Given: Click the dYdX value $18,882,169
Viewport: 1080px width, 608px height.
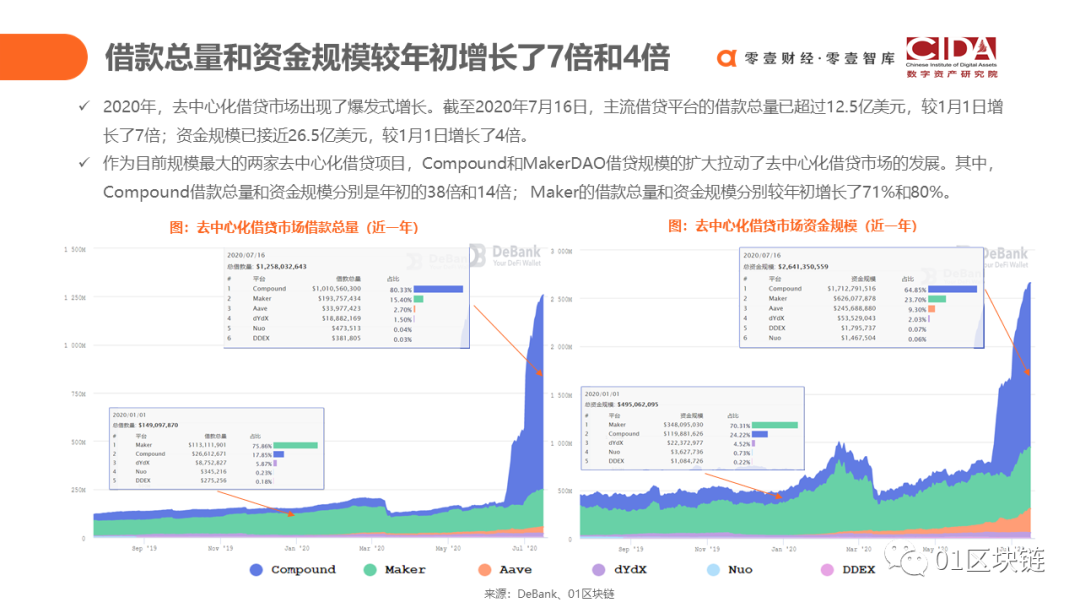Looking at the screenshot, I should point(341,318).
